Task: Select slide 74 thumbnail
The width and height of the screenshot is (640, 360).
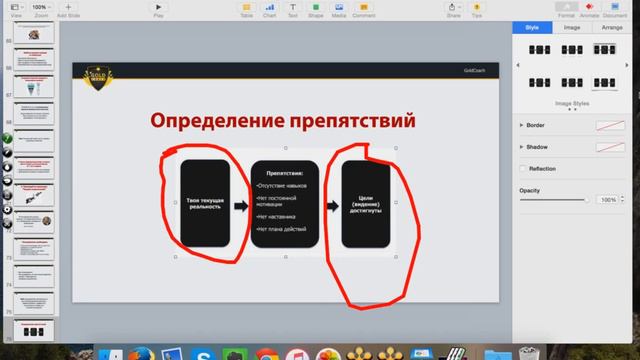Action: point(34,276)
